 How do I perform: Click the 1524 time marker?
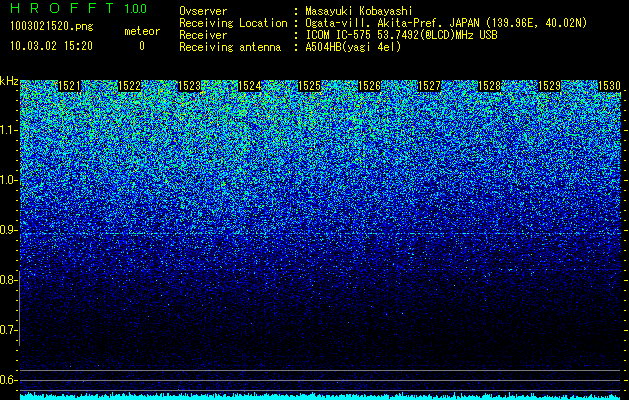(249, 86)
